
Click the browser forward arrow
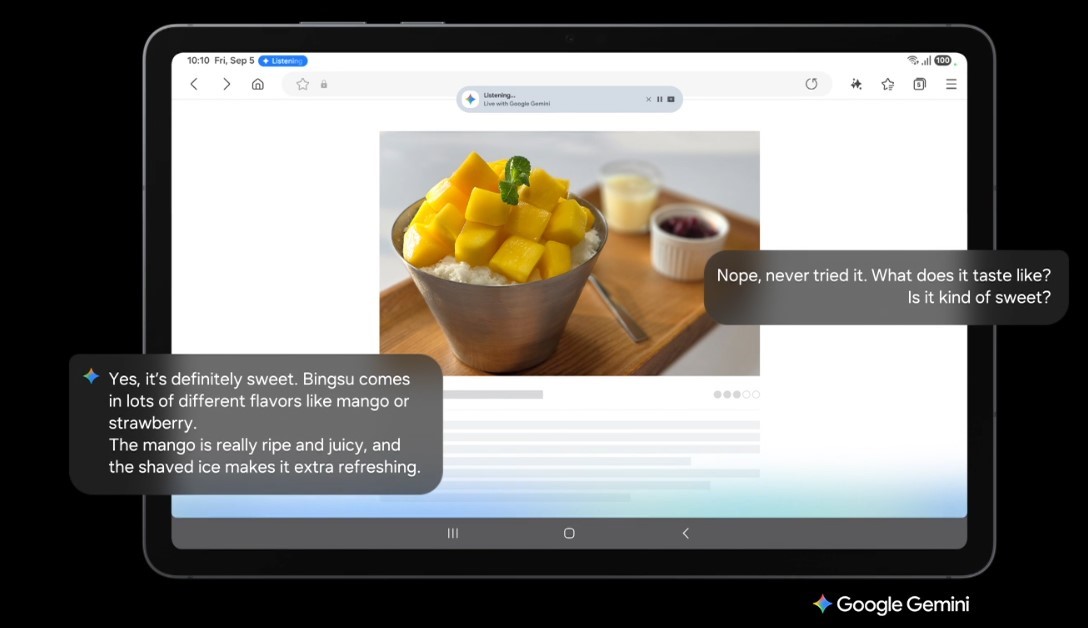(226, 84)
